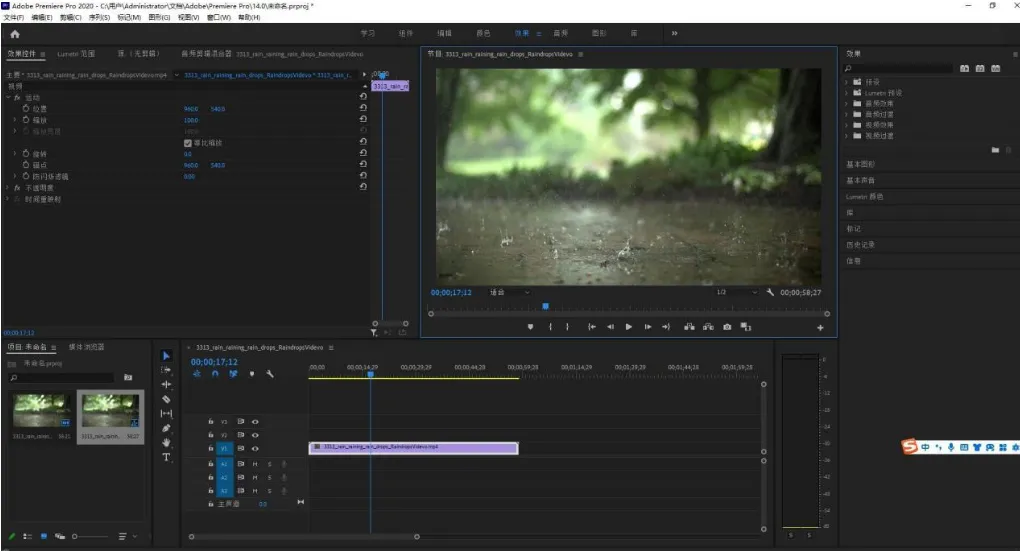1020x551 pixels.
Task: Open the 窗口(W) menu
Action: 219,18
